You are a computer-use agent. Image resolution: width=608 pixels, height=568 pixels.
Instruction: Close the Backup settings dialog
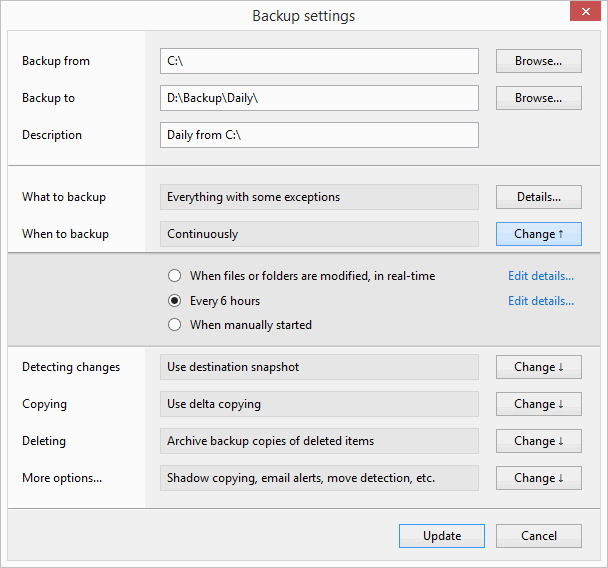(583, 14)
